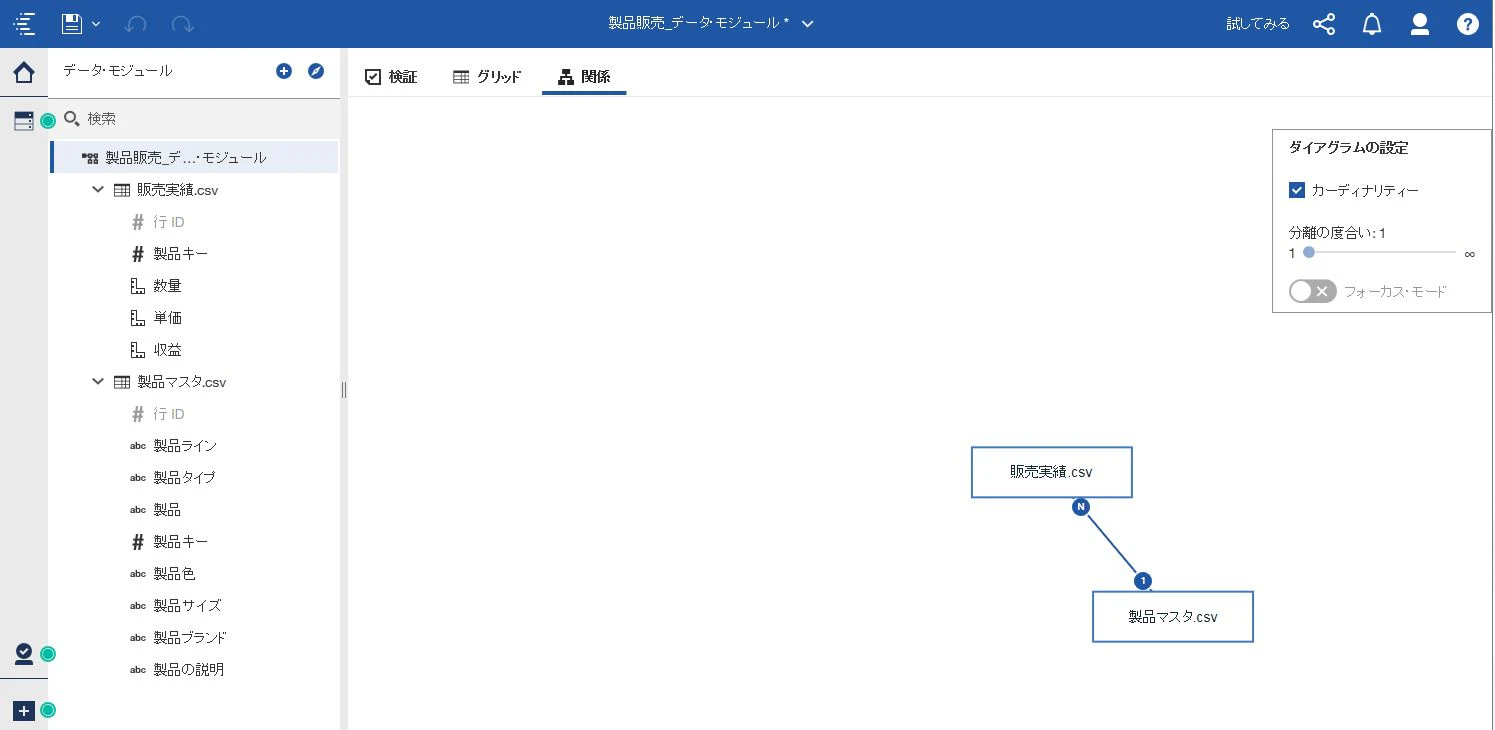The width and height of the screenshot is (1495, 730).
Task: Open the module title dropdown chevron
Action: tap(808, 24)
